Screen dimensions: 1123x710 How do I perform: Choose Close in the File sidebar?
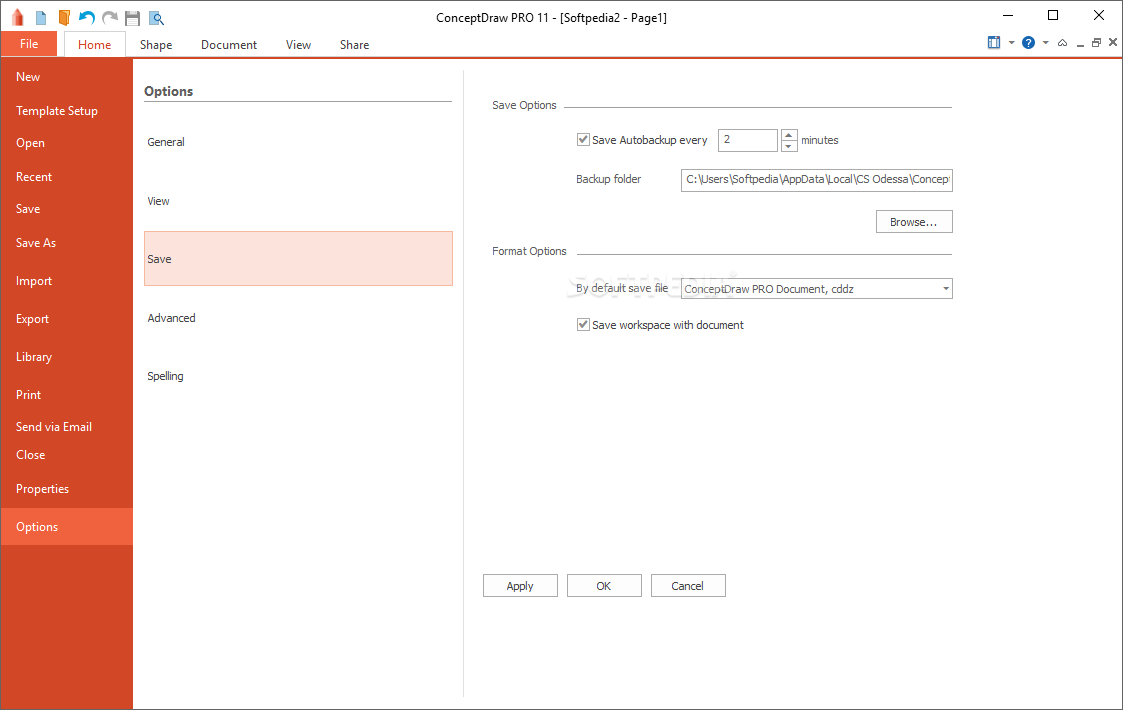[x=67, y=455]
